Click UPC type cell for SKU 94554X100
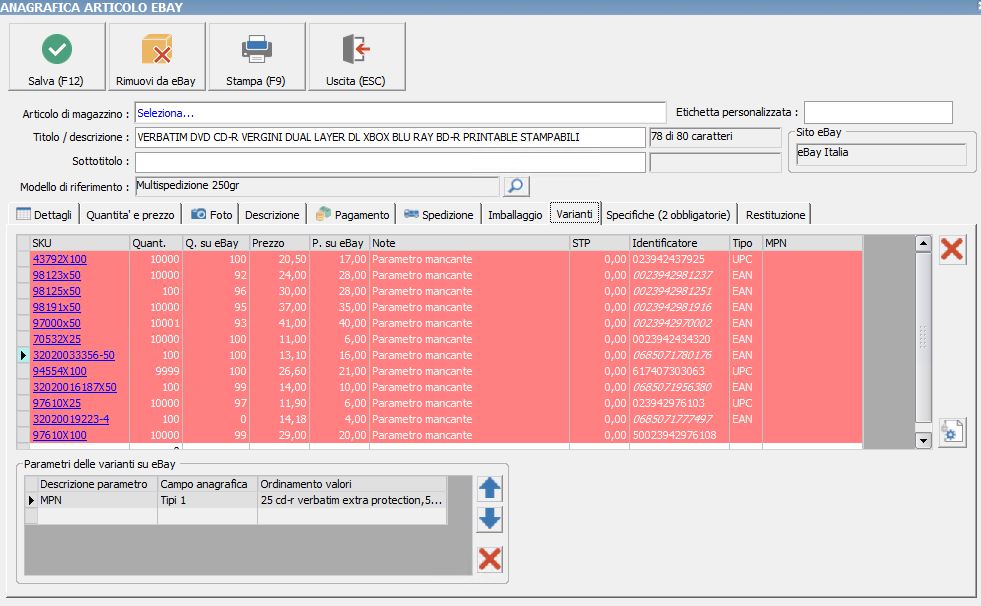Viewport: 981px width, 606px height. coord(746,371)
